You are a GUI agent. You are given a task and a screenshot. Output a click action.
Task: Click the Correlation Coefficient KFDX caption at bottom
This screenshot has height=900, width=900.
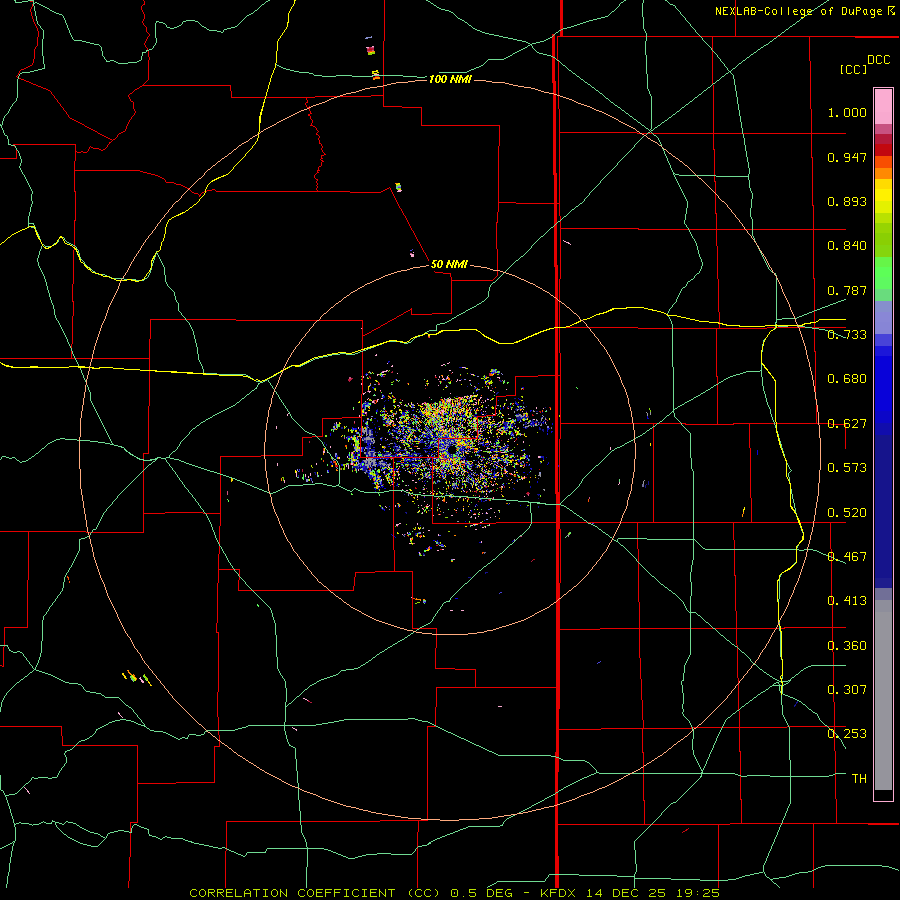(x=454, y=893)
